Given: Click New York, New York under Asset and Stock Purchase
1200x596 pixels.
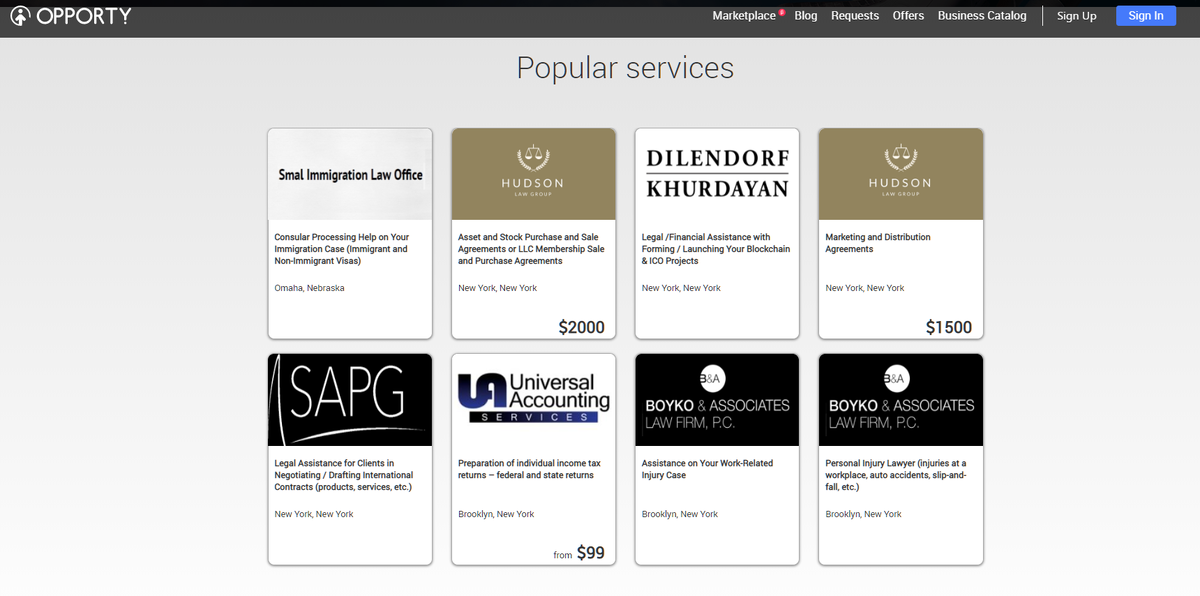Looking at the screenshot, I should click(x=497, y=288).
